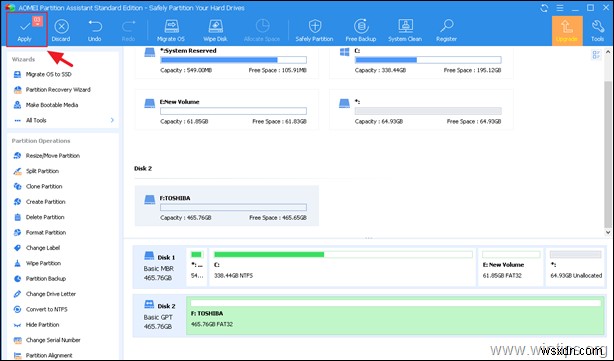Screen dimensions: 614x361
Task: Select the 64.93GB unallocated card
Action: 421,110
